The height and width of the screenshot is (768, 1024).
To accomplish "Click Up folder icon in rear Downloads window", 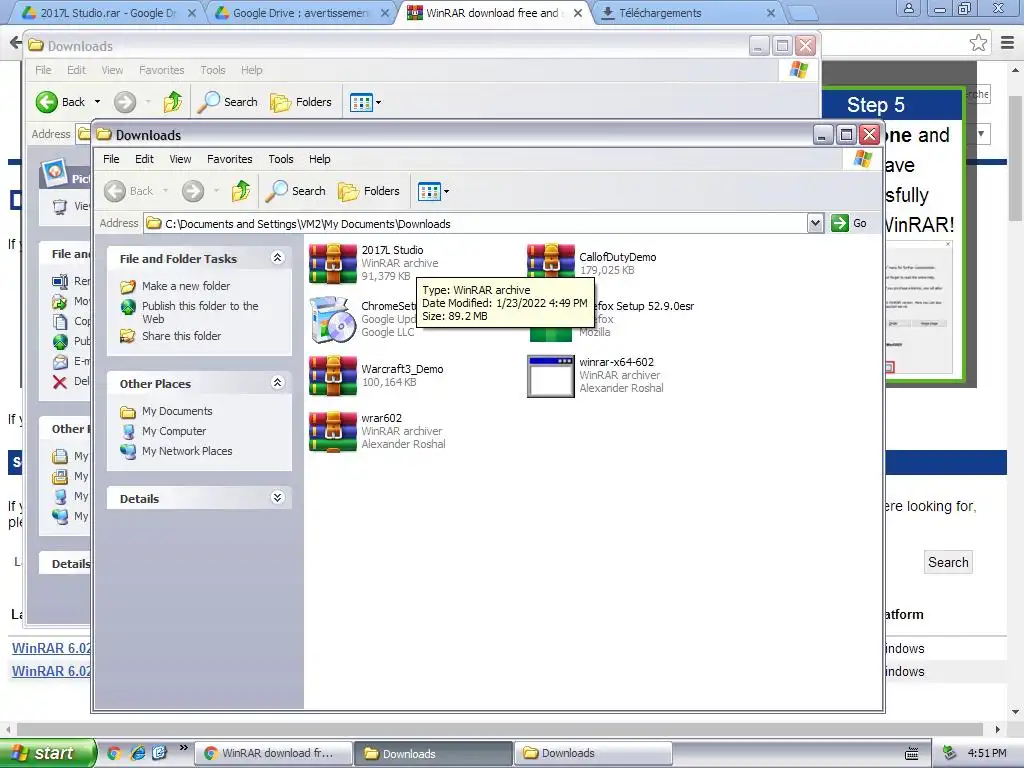I will [173, 102].
